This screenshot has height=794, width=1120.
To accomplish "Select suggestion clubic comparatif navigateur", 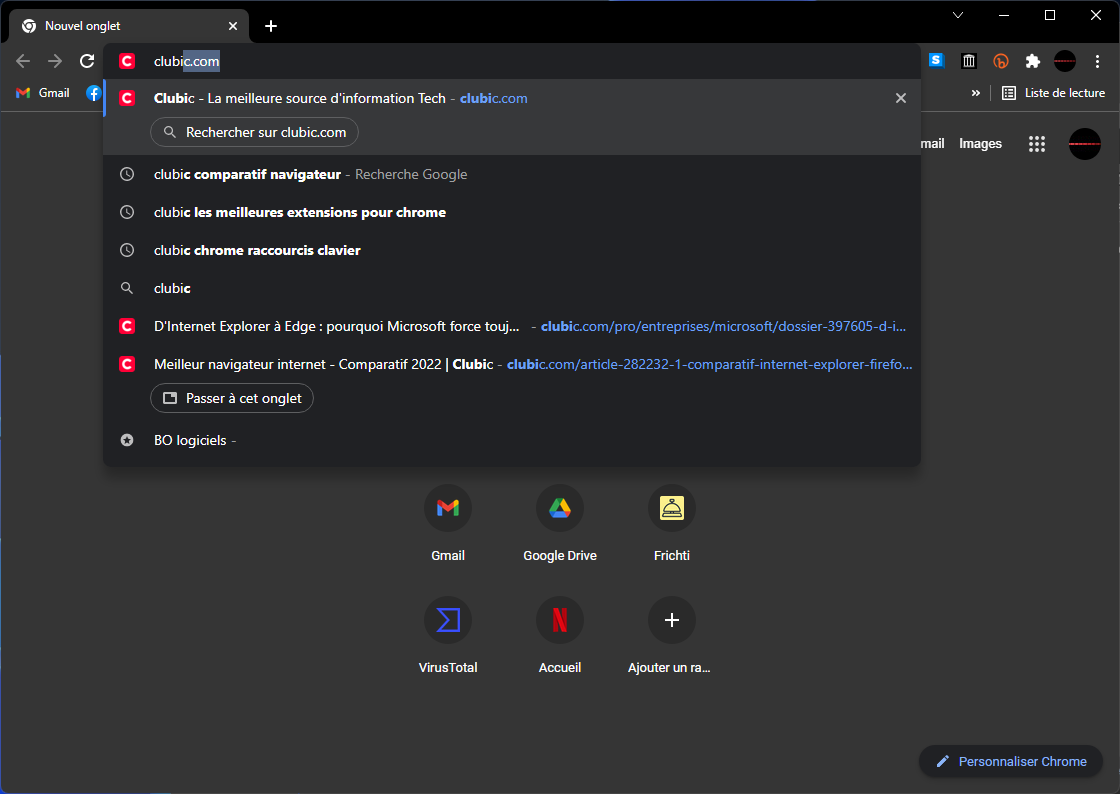I will [511, 174].
